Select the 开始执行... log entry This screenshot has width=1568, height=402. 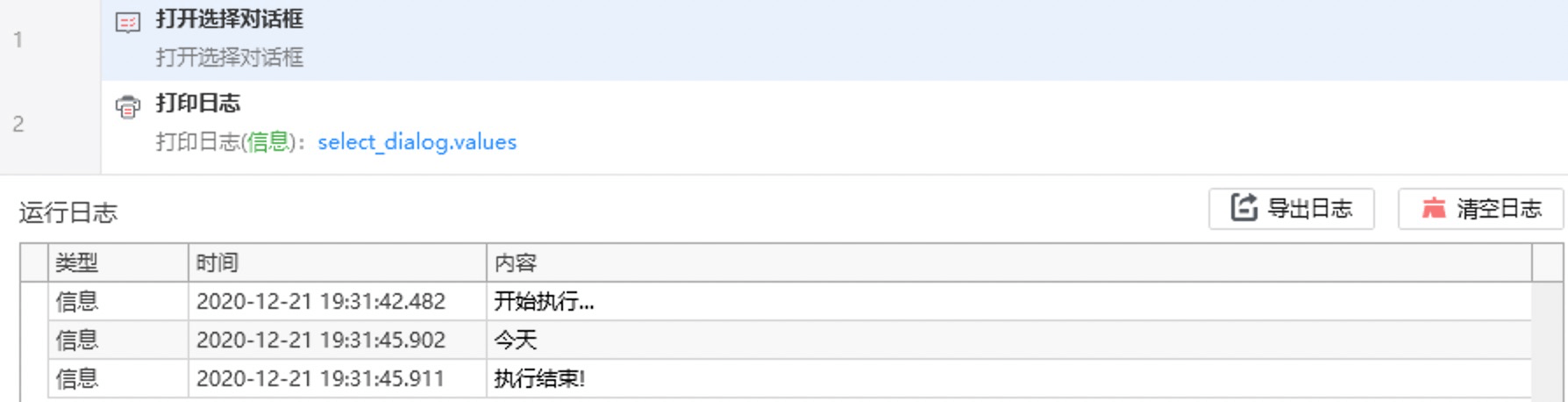tap(544, 302)
